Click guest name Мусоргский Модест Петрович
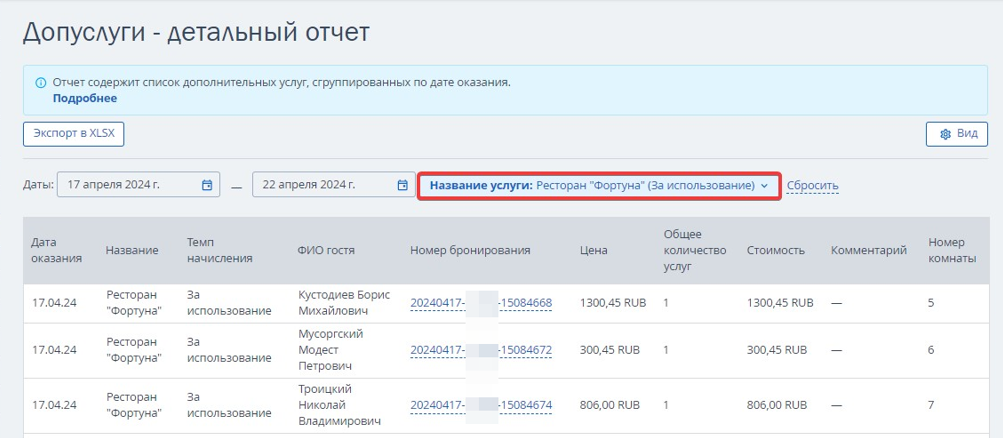This screenshot has width=1003, height=438. (x=329, y=350)
